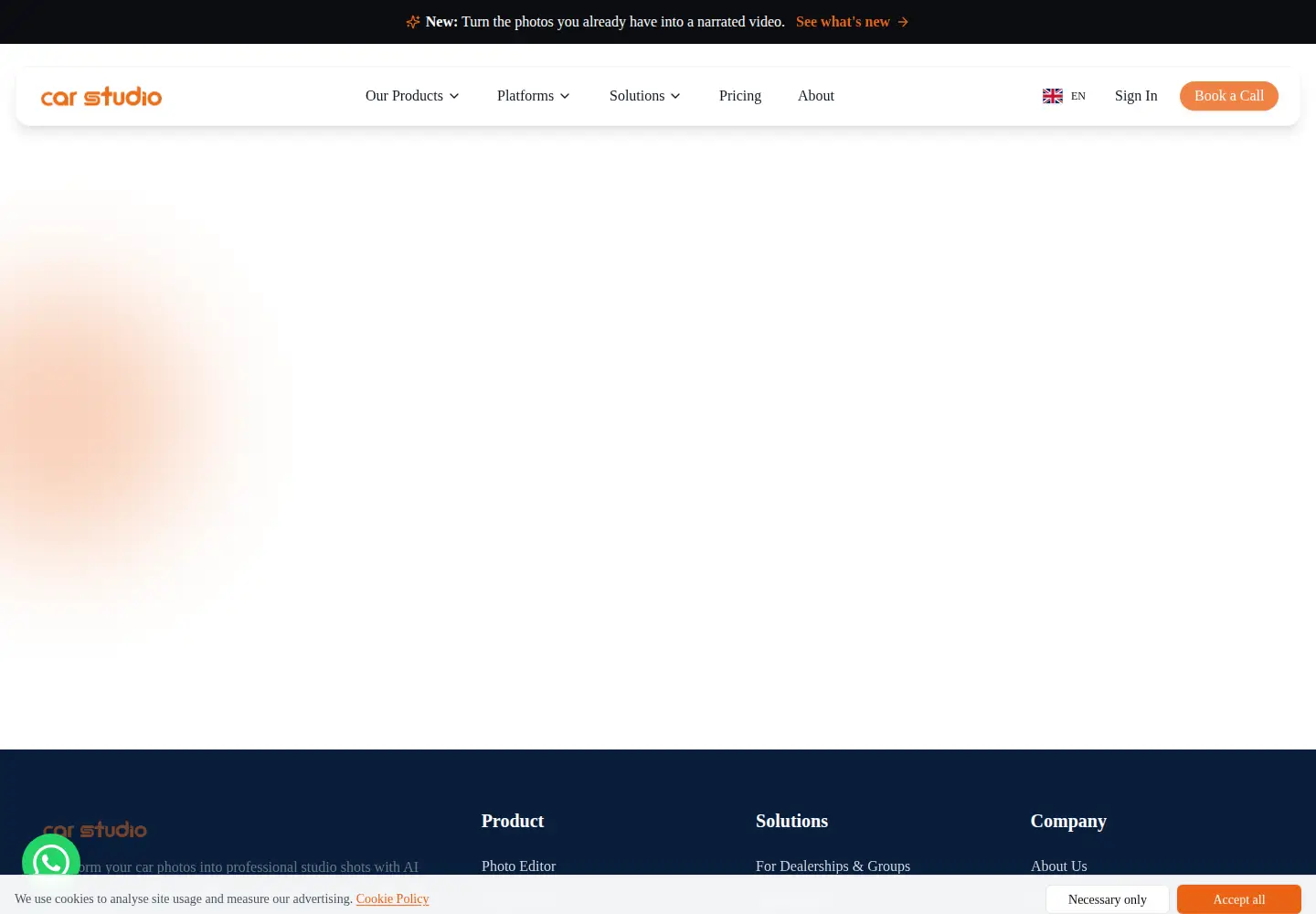Open For Dealerships & Groups link
1316x914 pixels.
[833, 866]
